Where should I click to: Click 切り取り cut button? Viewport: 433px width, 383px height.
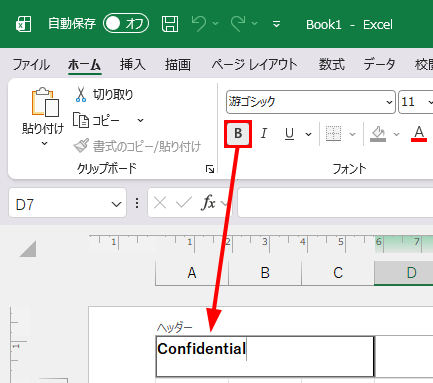click(x=104, y=94)
